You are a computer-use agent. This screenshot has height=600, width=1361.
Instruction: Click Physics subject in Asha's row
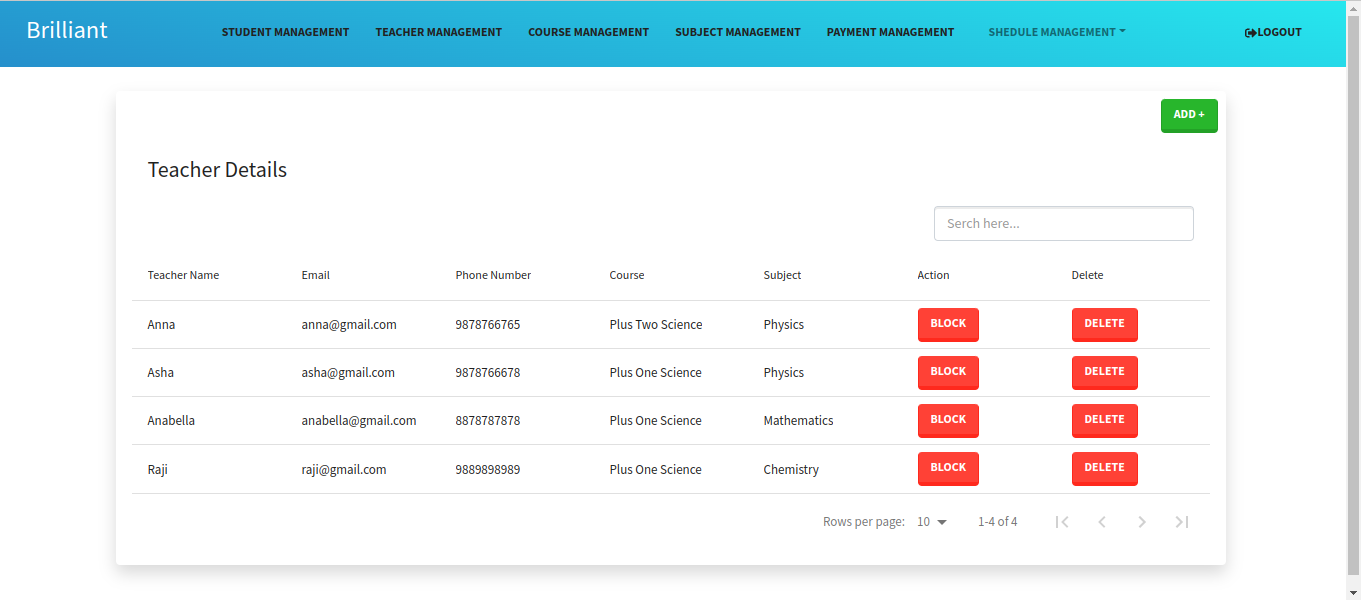point(783,373)
